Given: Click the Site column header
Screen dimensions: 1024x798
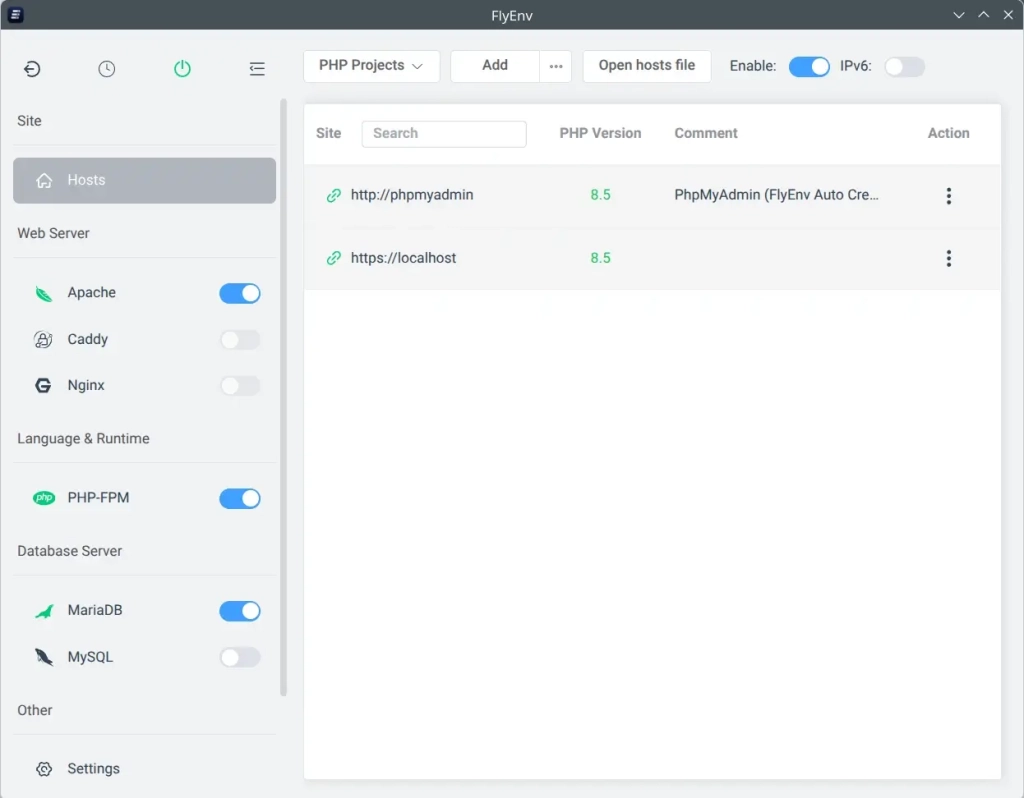Looking at the screenshot, I should point(328,133).
